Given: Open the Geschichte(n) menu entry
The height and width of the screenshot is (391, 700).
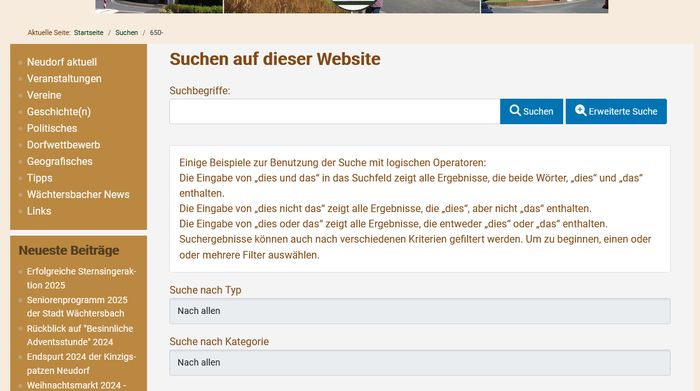Looking at the screenshot, I should coord(58,112).
